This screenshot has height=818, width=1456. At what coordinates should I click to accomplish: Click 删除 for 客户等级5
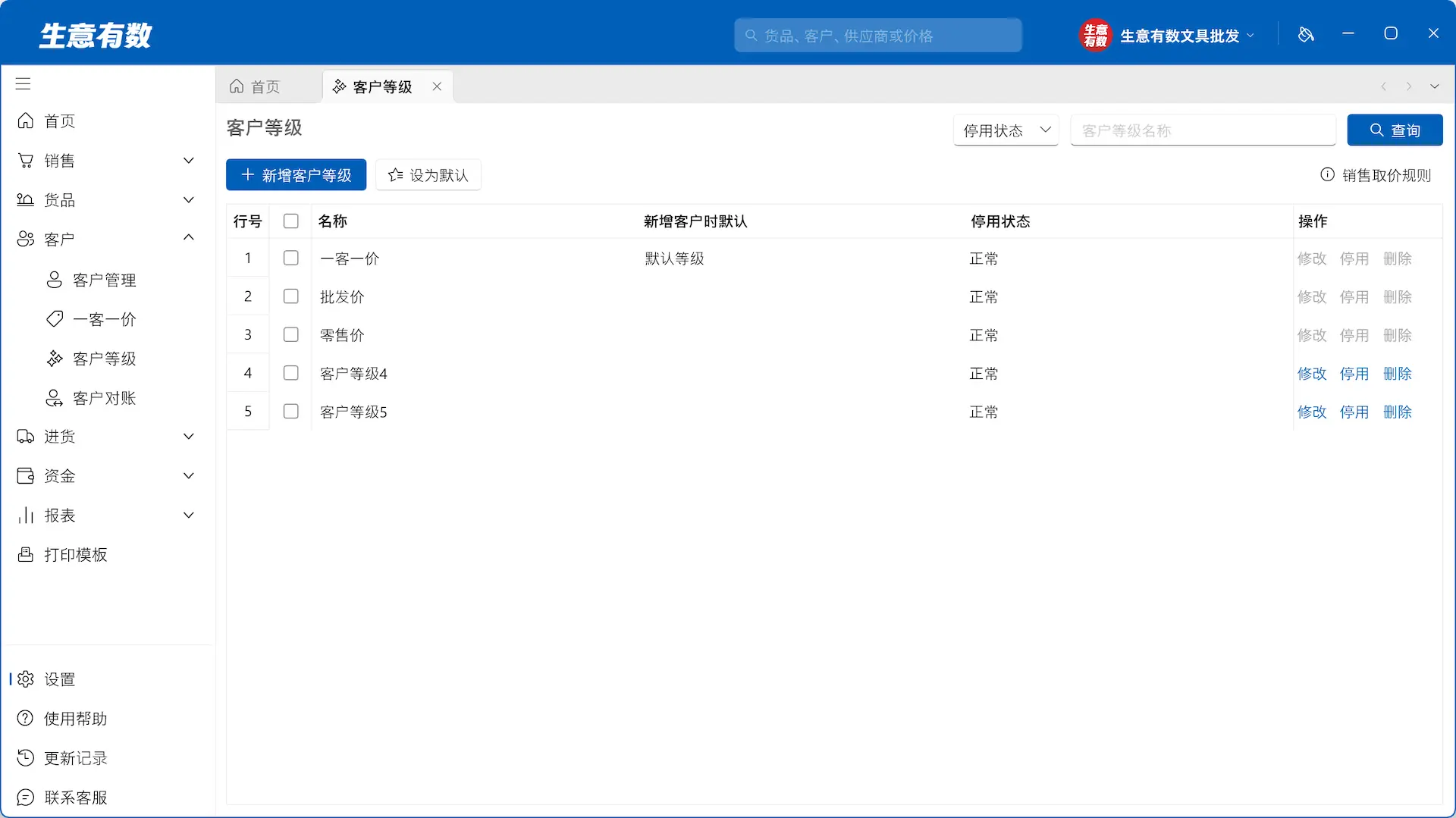(1398, 412)
